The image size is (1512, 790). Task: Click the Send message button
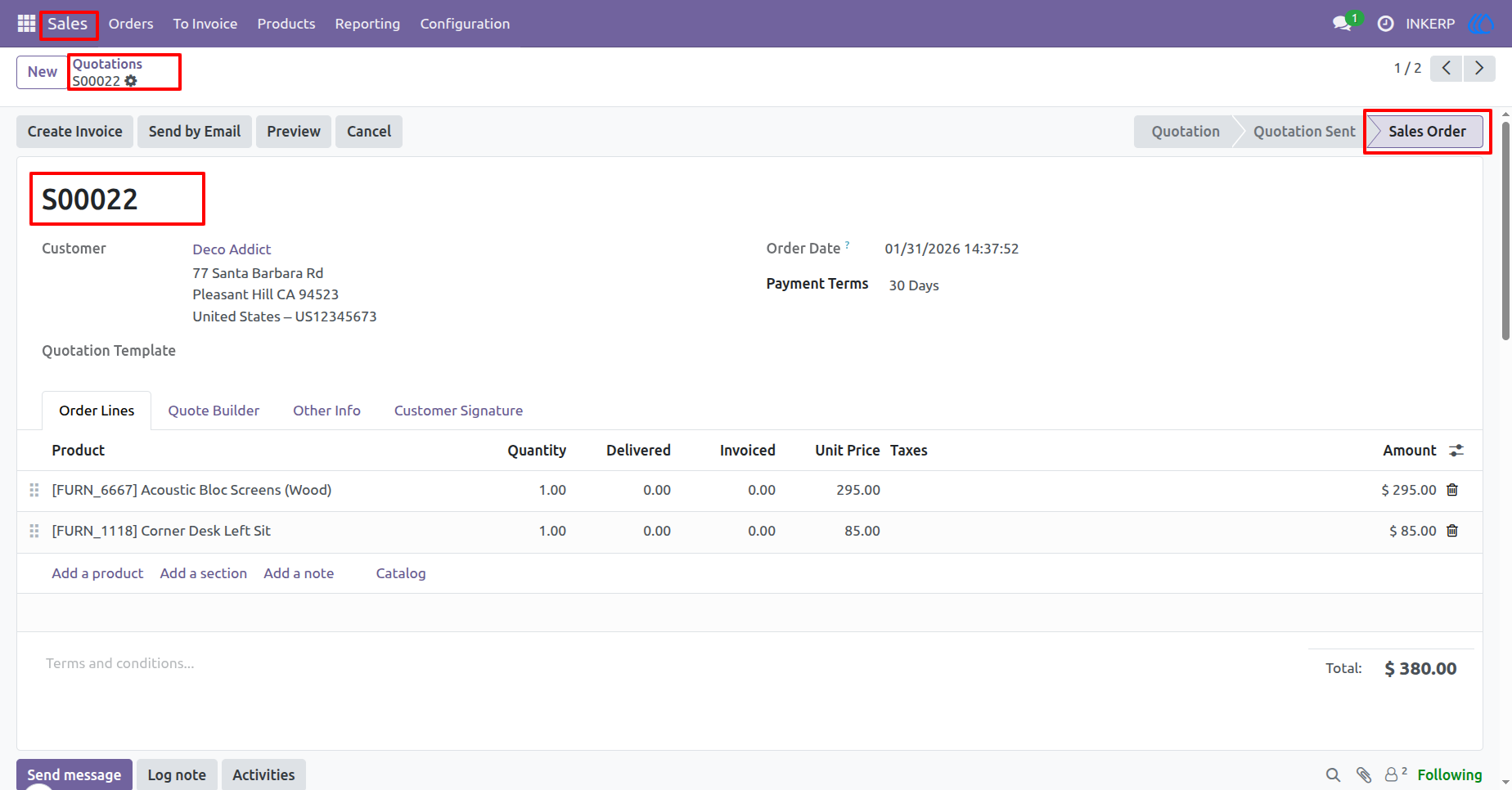(74, 774)
